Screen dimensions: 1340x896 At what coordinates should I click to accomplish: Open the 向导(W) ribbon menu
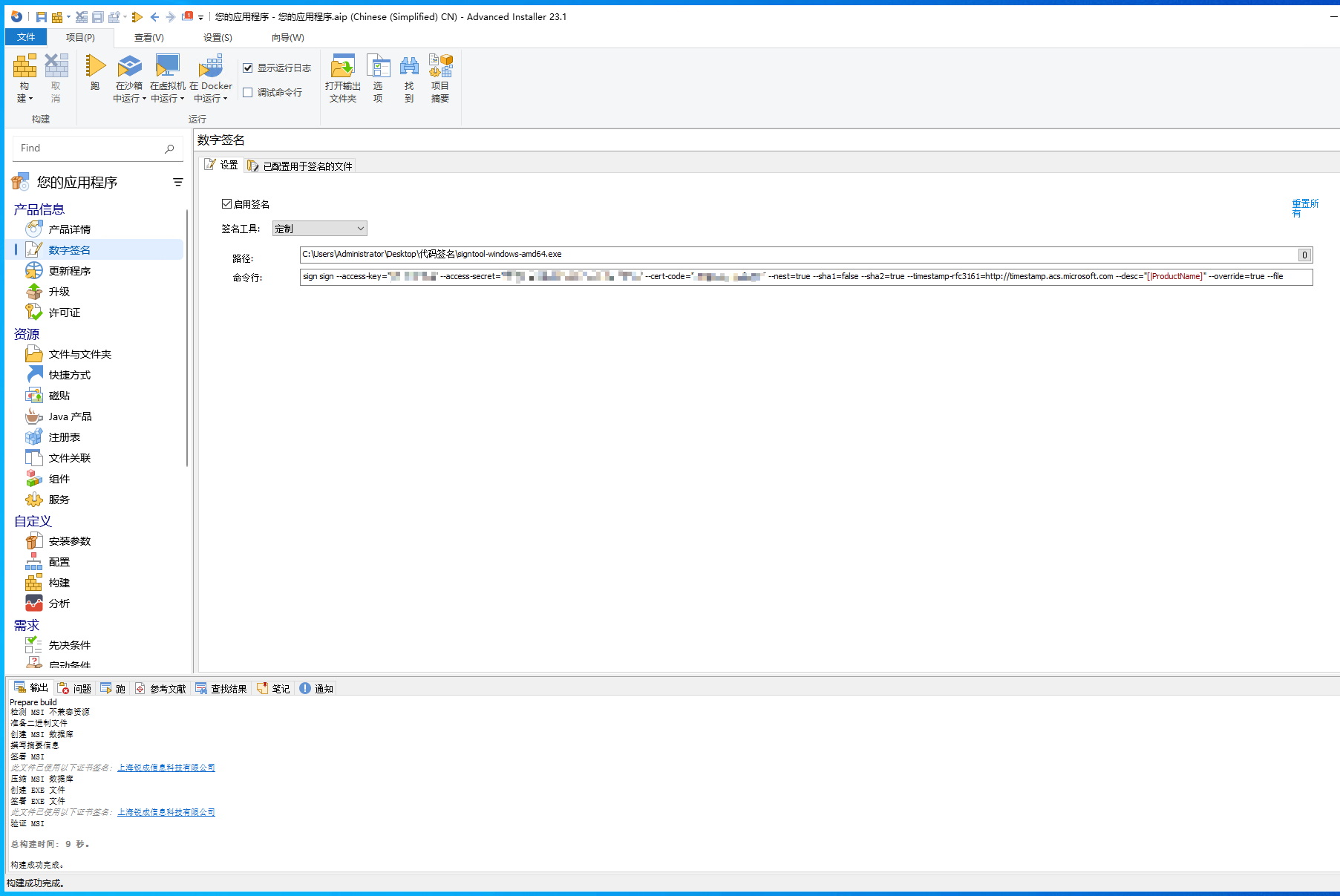pyautogui.click(x=285, y=37)
